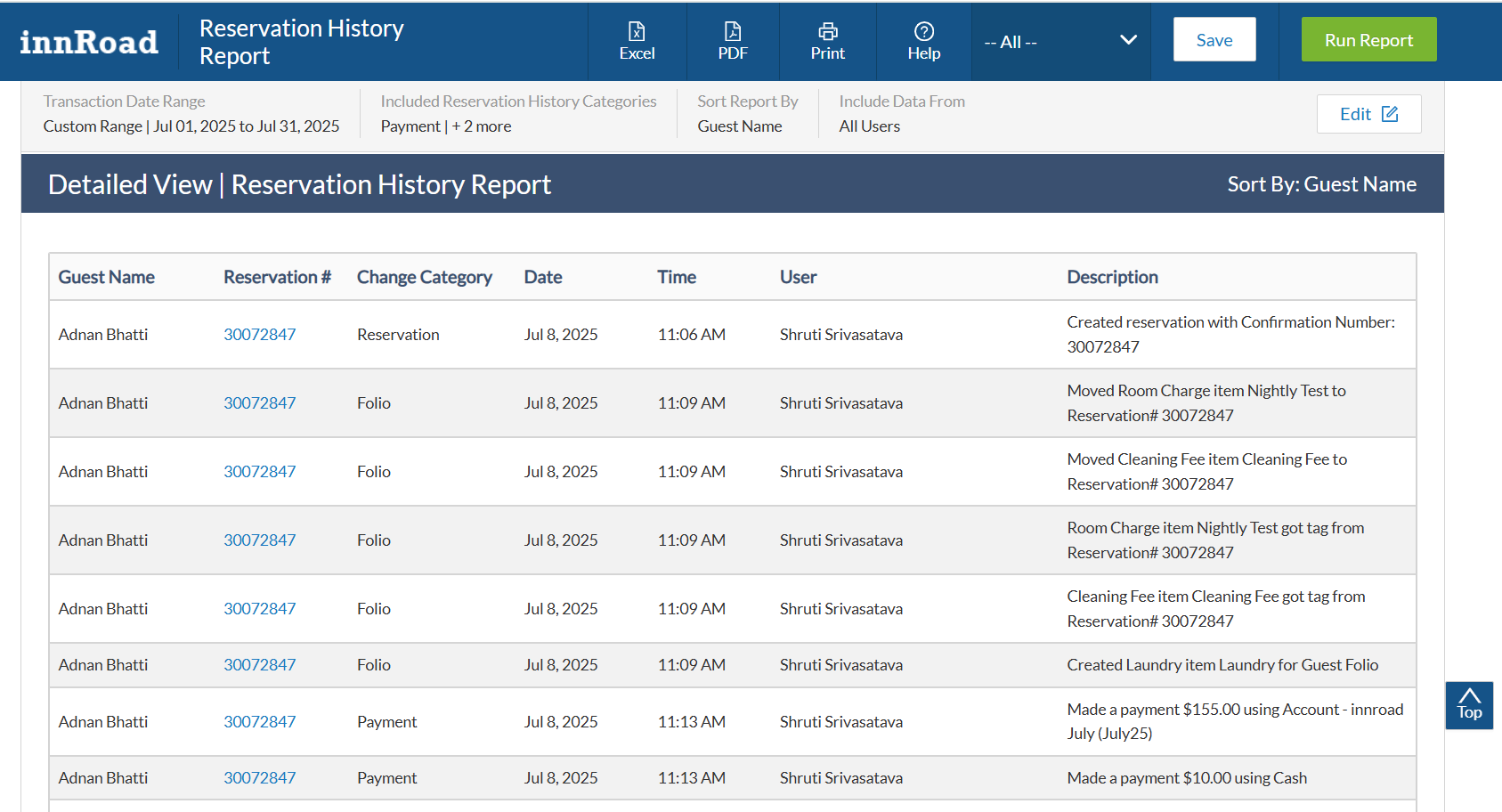
Task: Export the report to Excel
Action: click(x=637, y=42)
